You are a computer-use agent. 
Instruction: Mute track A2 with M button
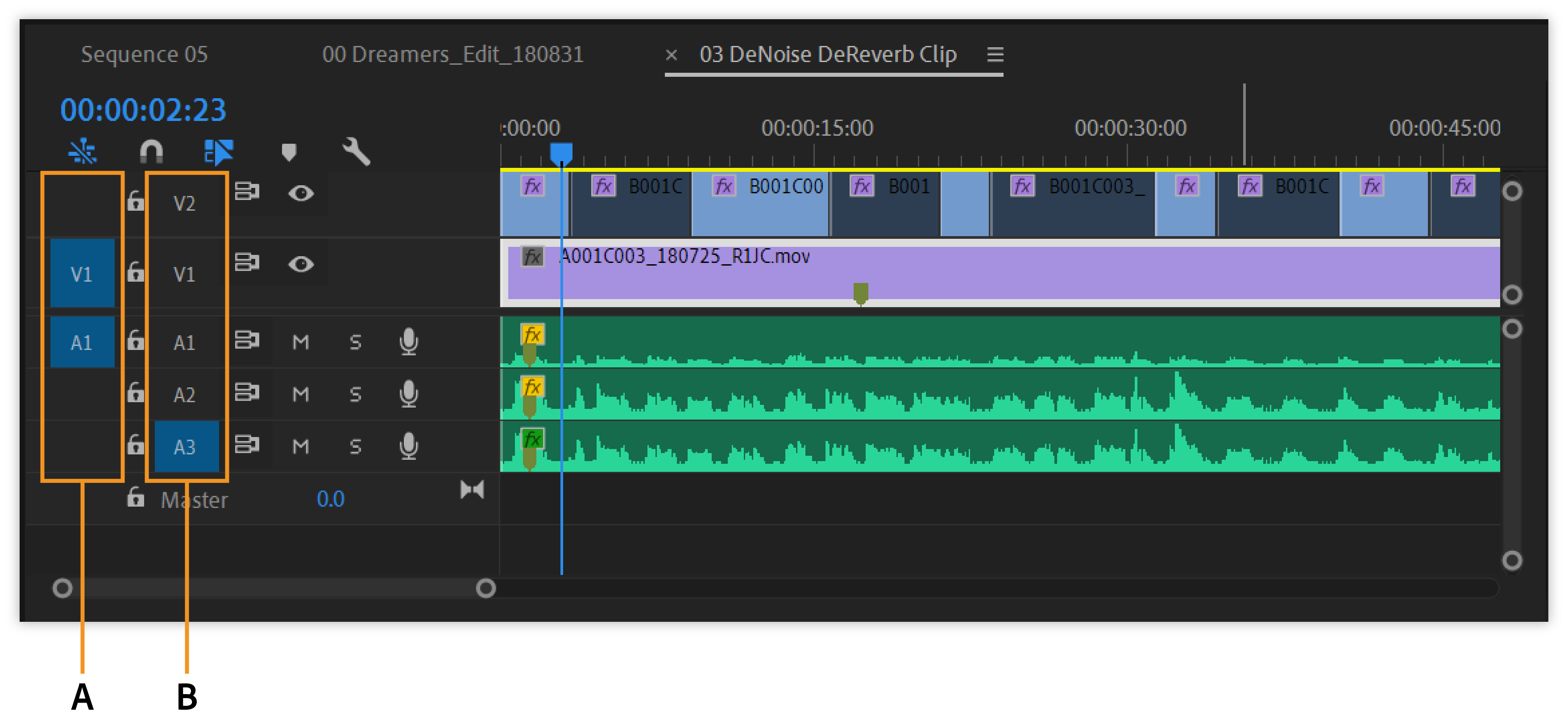(301, 394)
